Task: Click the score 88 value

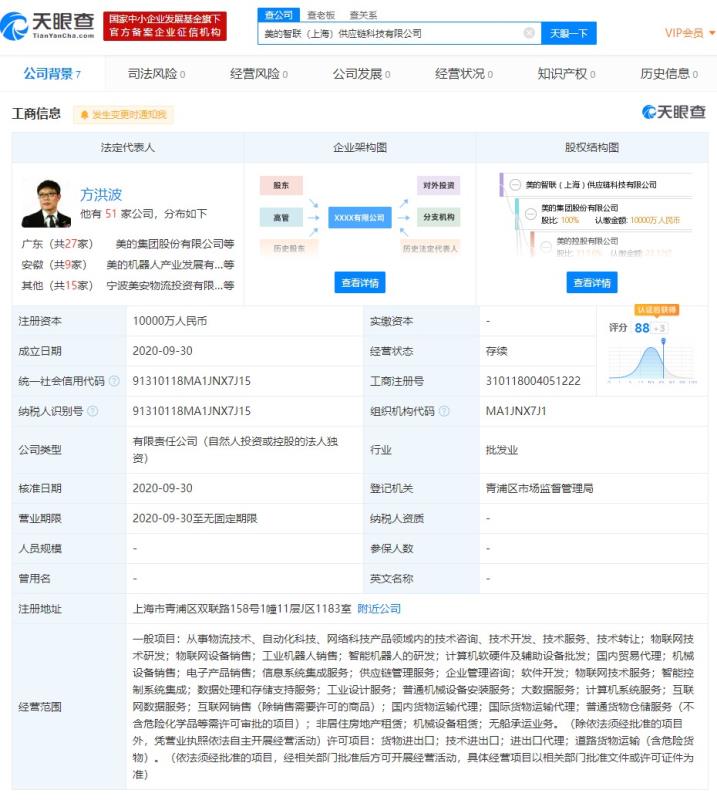Action: click(642, 328)
